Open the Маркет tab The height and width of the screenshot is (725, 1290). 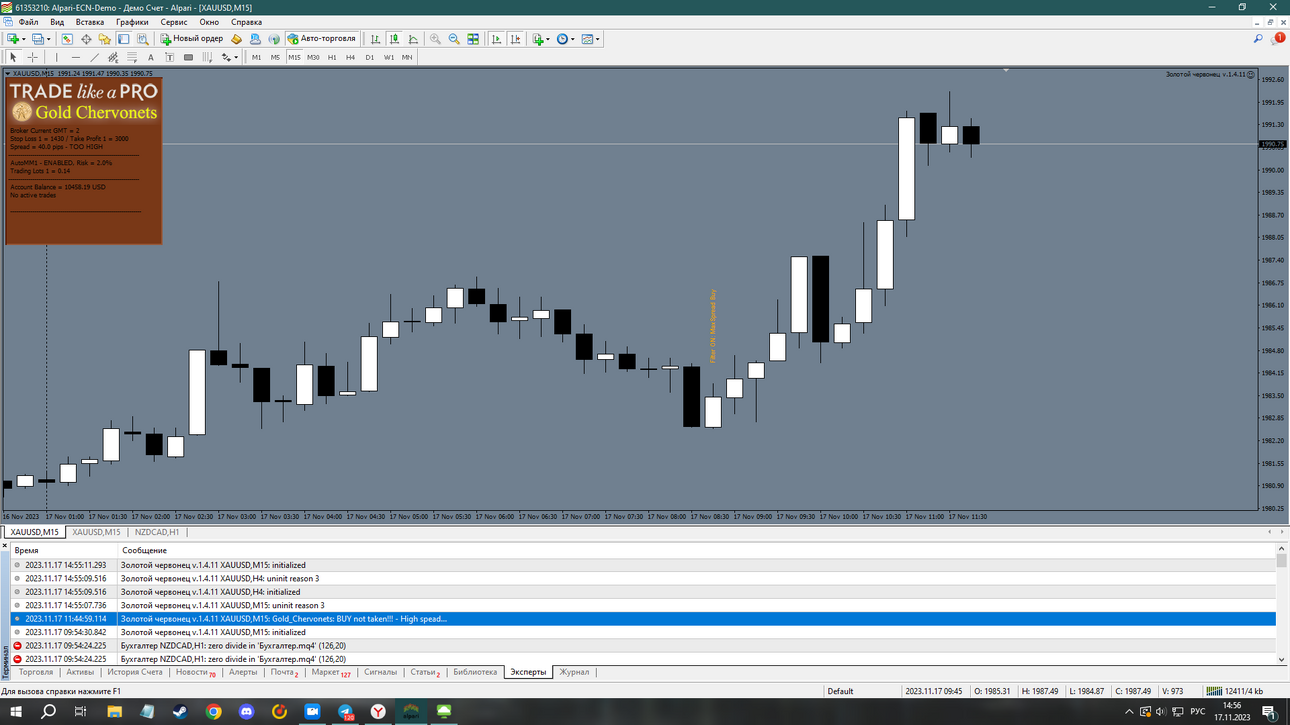tap(330, 672)
